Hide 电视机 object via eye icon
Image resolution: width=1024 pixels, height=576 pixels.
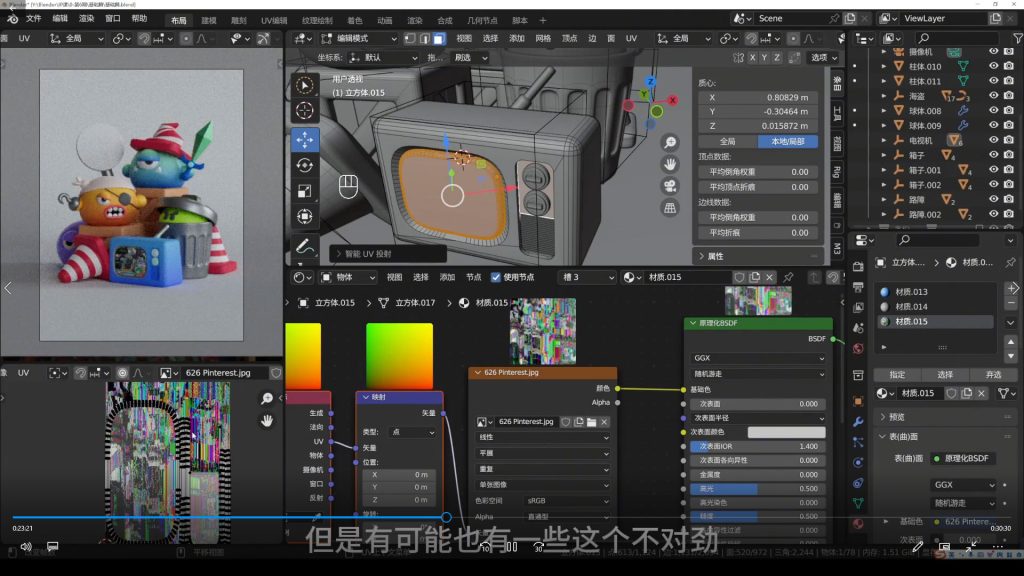(x=994, y=141)
